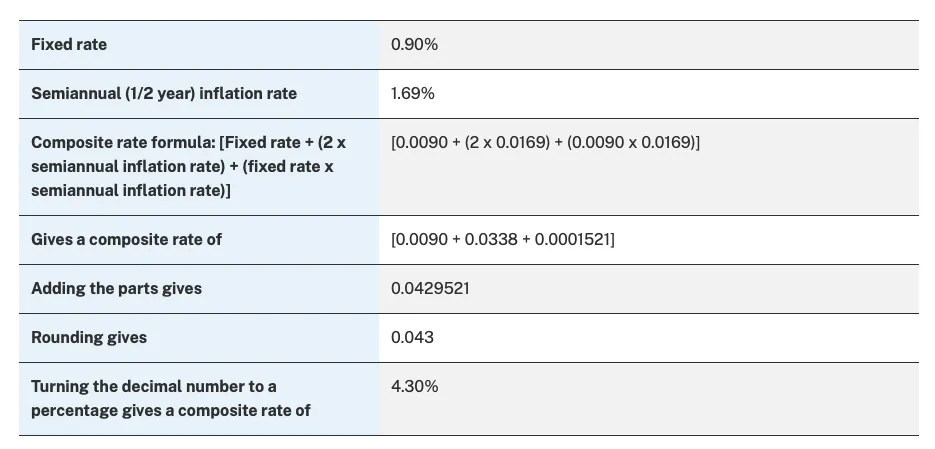Click the 1.69% inflation rate value

click(412, 94)
